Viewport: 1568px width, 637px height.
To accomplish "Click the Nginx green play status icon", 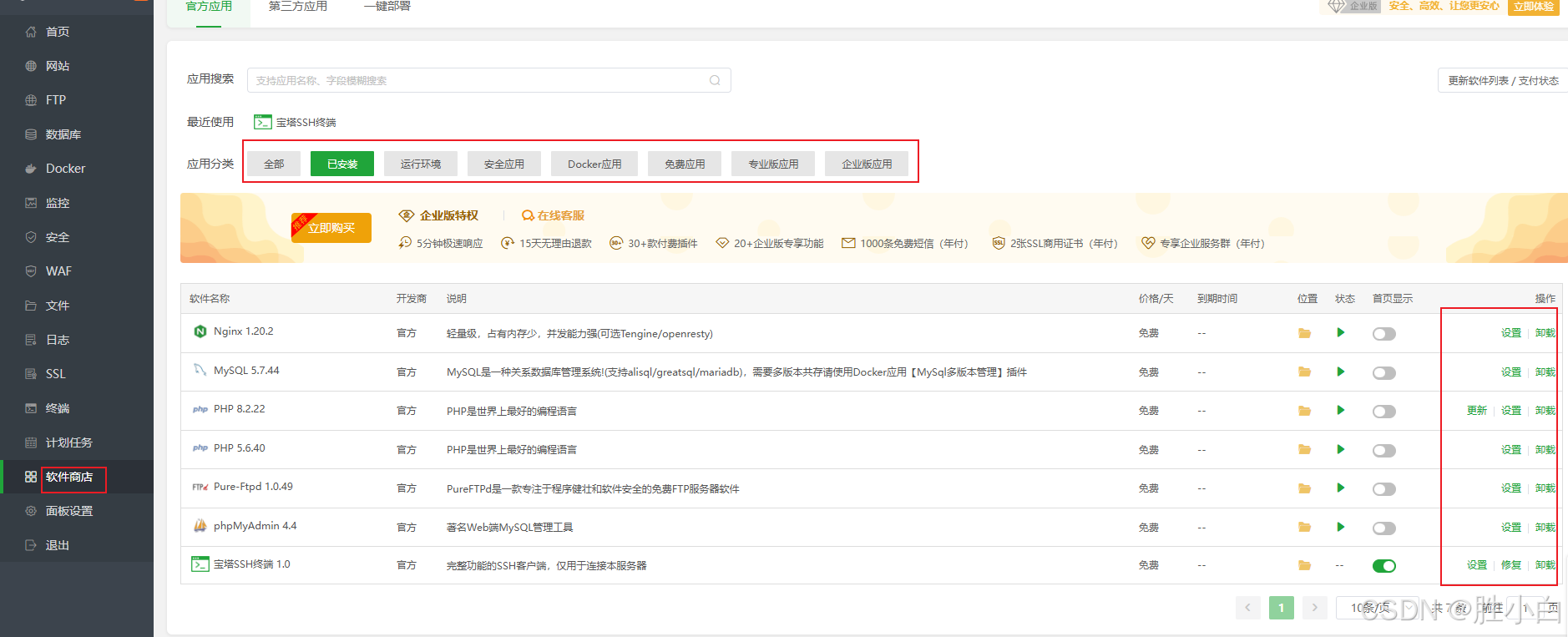I will click(1341, 332).
